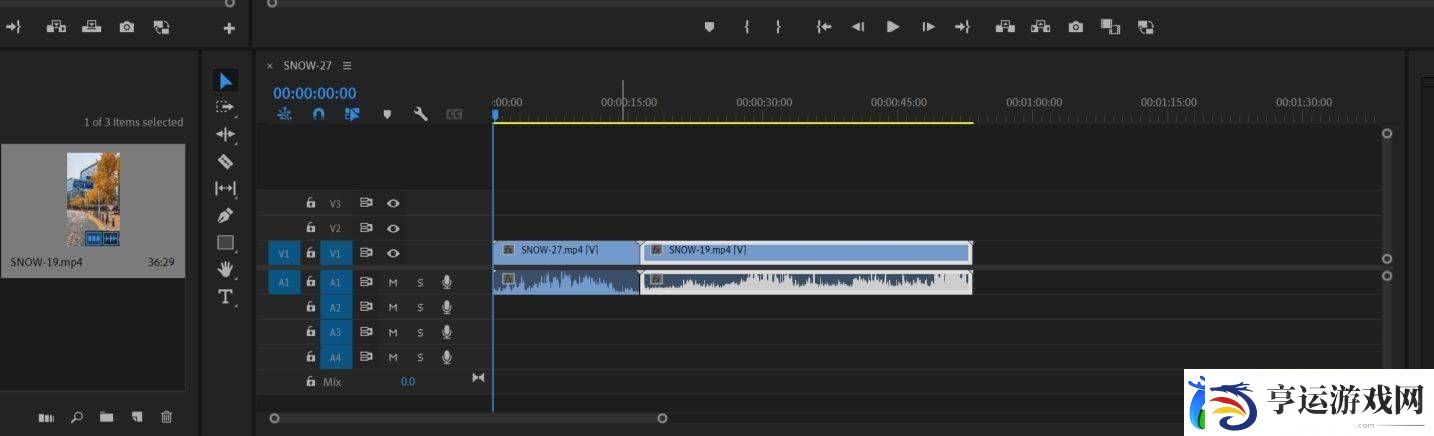The width and height of the screenshot is (1434, 436).
Task: Select the Hand tool
Action: coord(225,269)
